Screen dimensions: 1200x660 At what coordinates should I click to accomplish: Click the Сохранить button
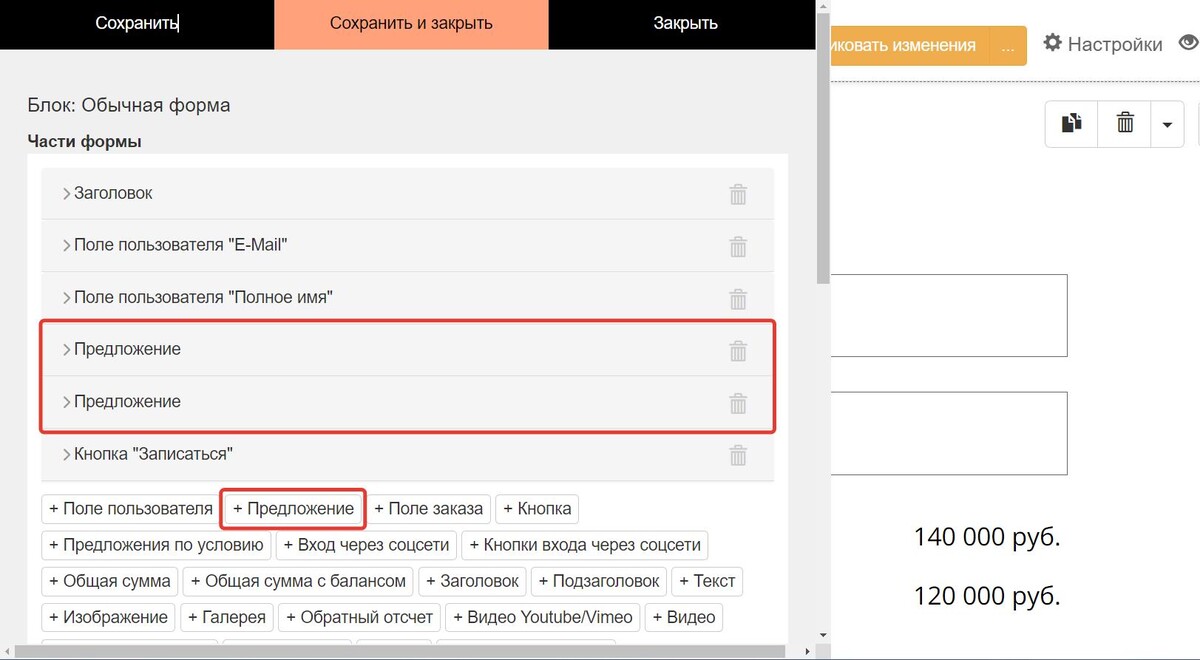137,24
